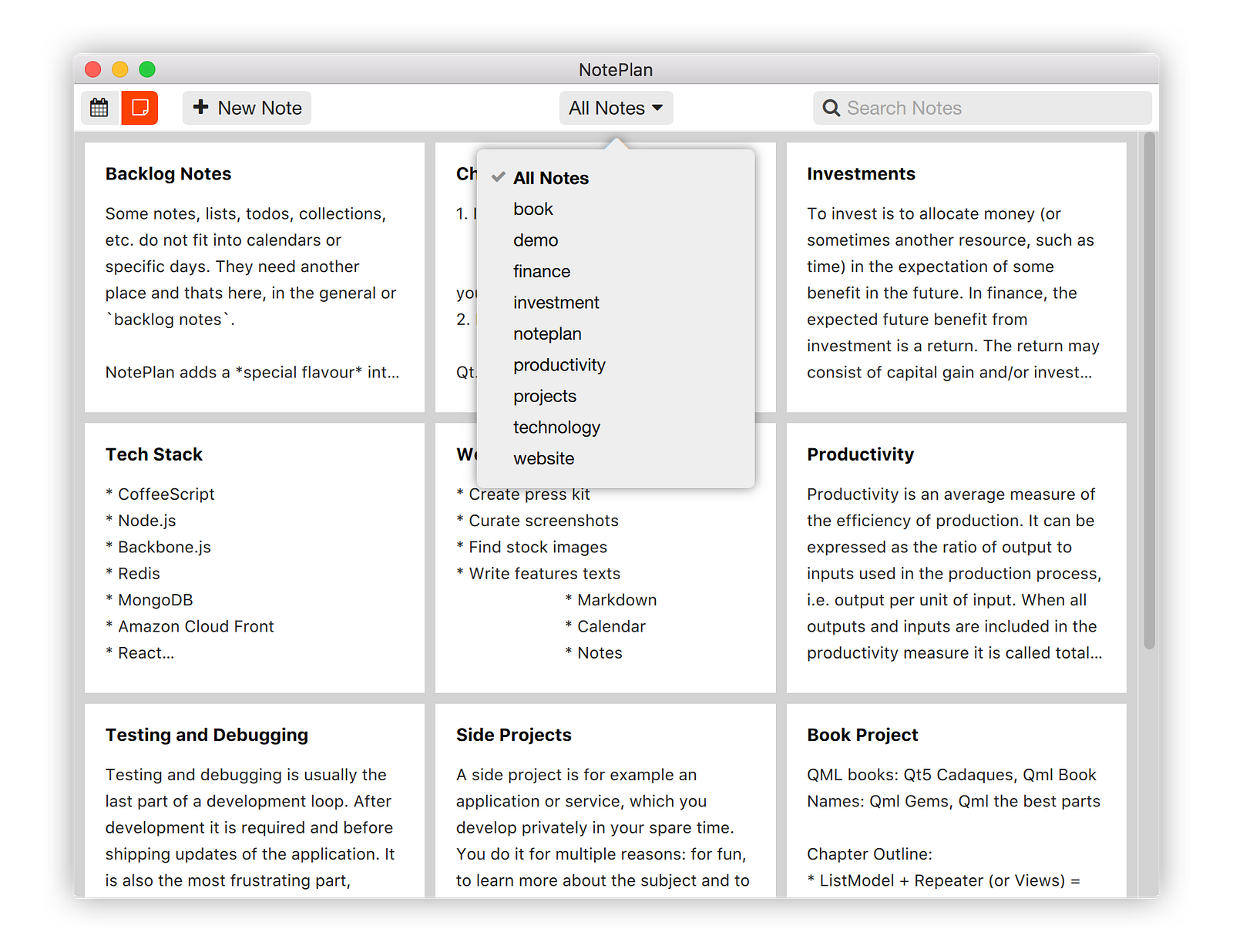The height and width of the screenshot is (952, 1233).
Task: Click the vertical scrollbar thumb
Action: tap(1149, 391)
